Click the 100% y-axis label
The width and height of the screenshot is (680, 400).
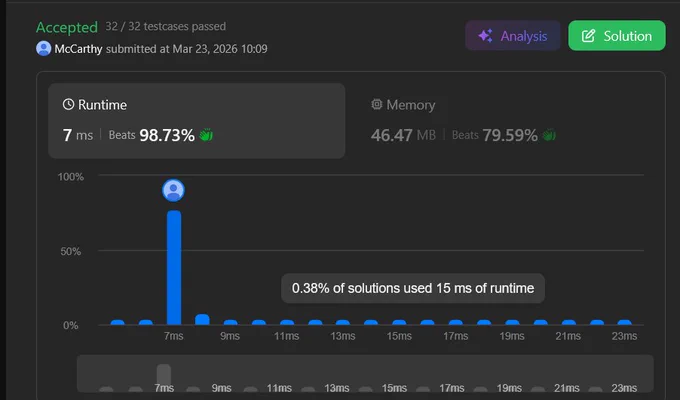click(71, 177)
